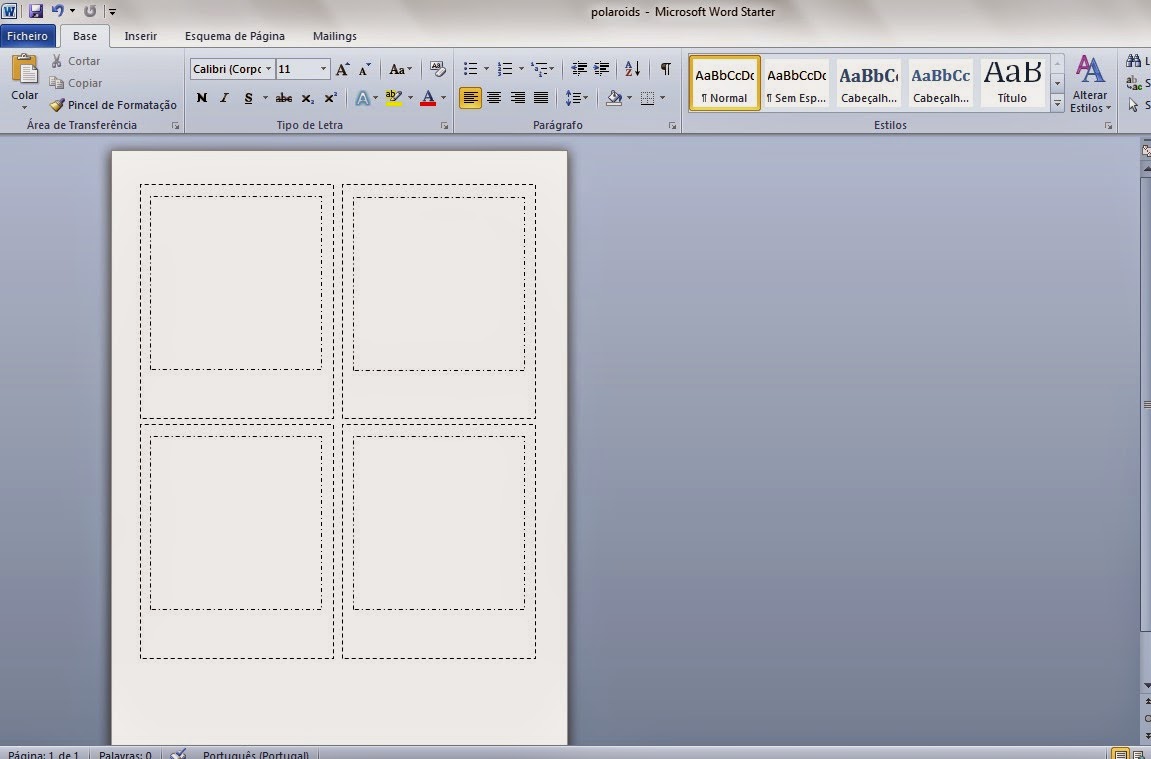1151x759 pixels.
Task: Open the Área de Transferência dialog launcher
Action: pyautogui.click(x=175, y=126)
